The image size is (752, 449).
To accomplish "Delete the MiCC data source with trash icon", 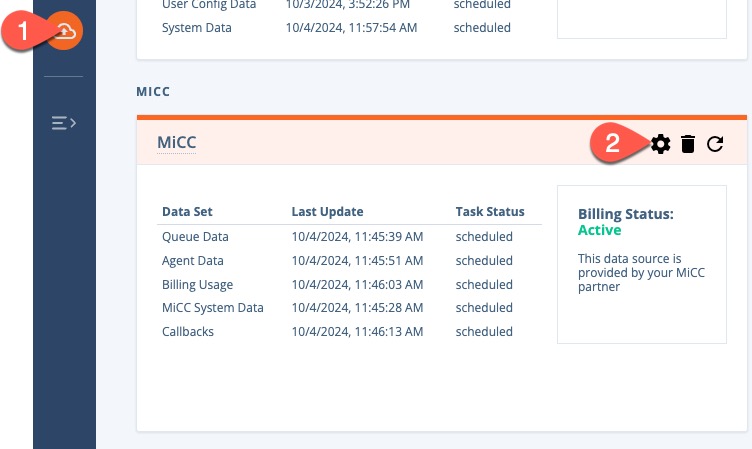I will click(688, 144).
